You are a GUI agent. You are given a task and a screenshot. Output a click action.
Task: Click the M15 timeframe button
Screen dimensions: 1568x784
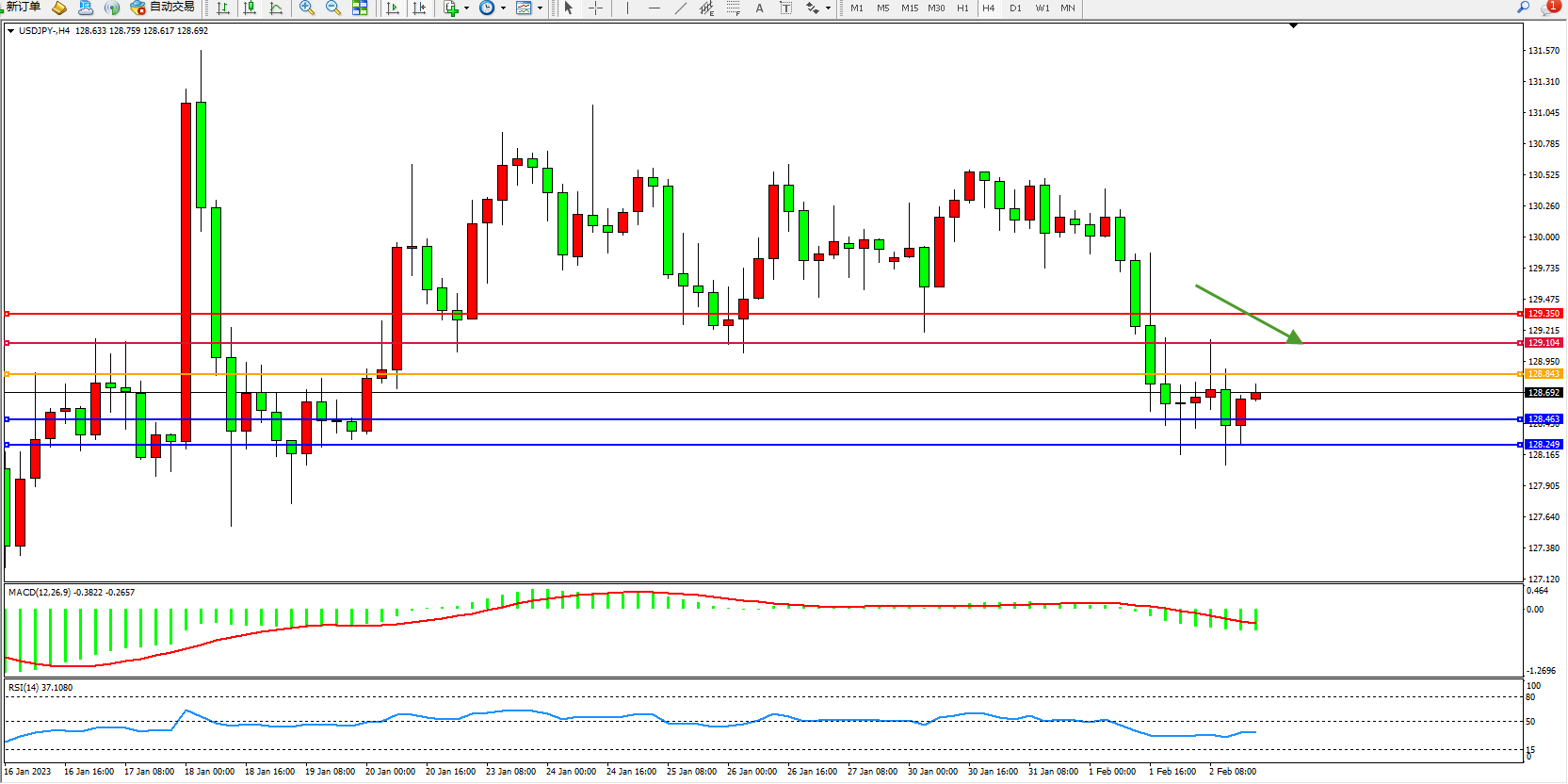click(909, 8)
